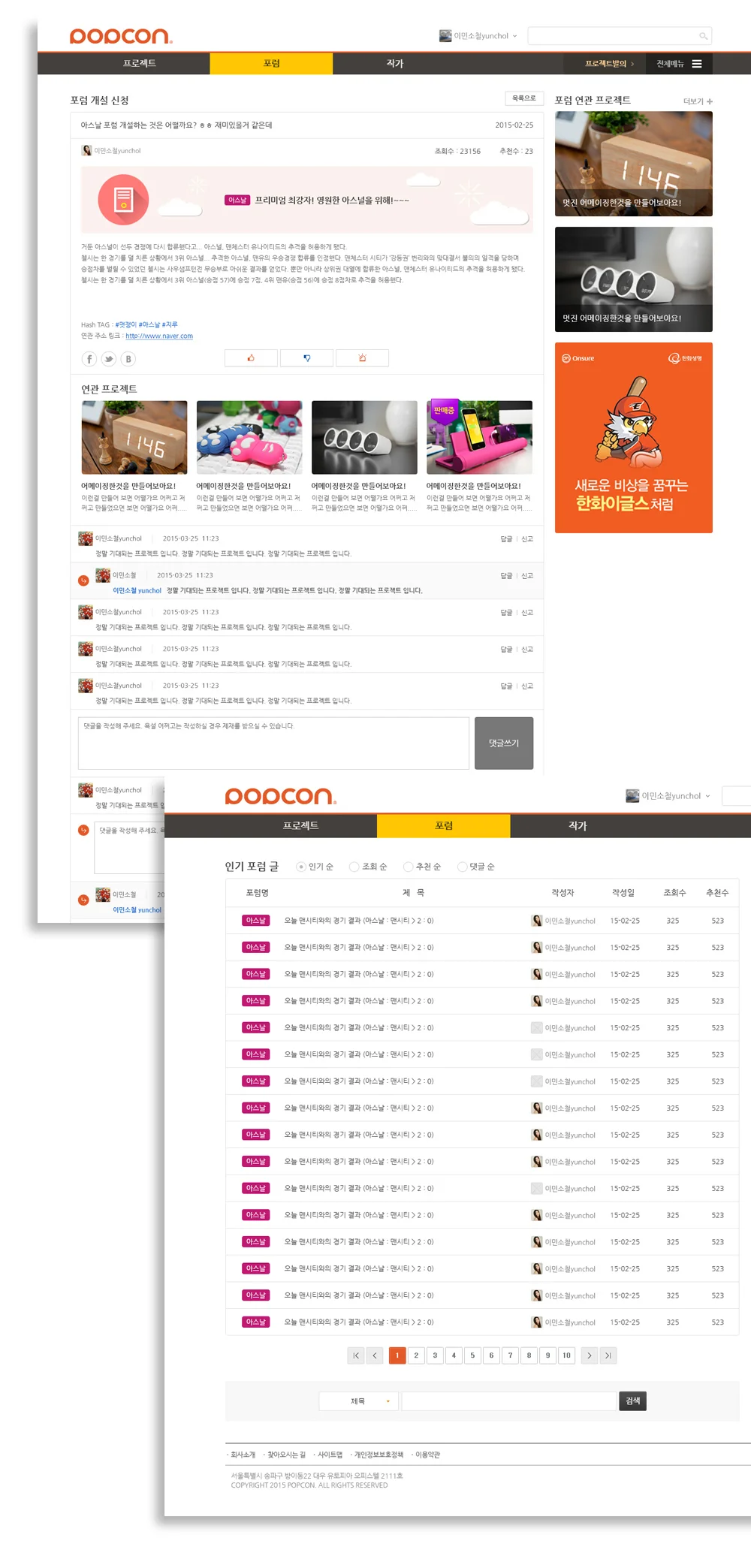Click the 사이트맵 footer link

click(330, 1455)
